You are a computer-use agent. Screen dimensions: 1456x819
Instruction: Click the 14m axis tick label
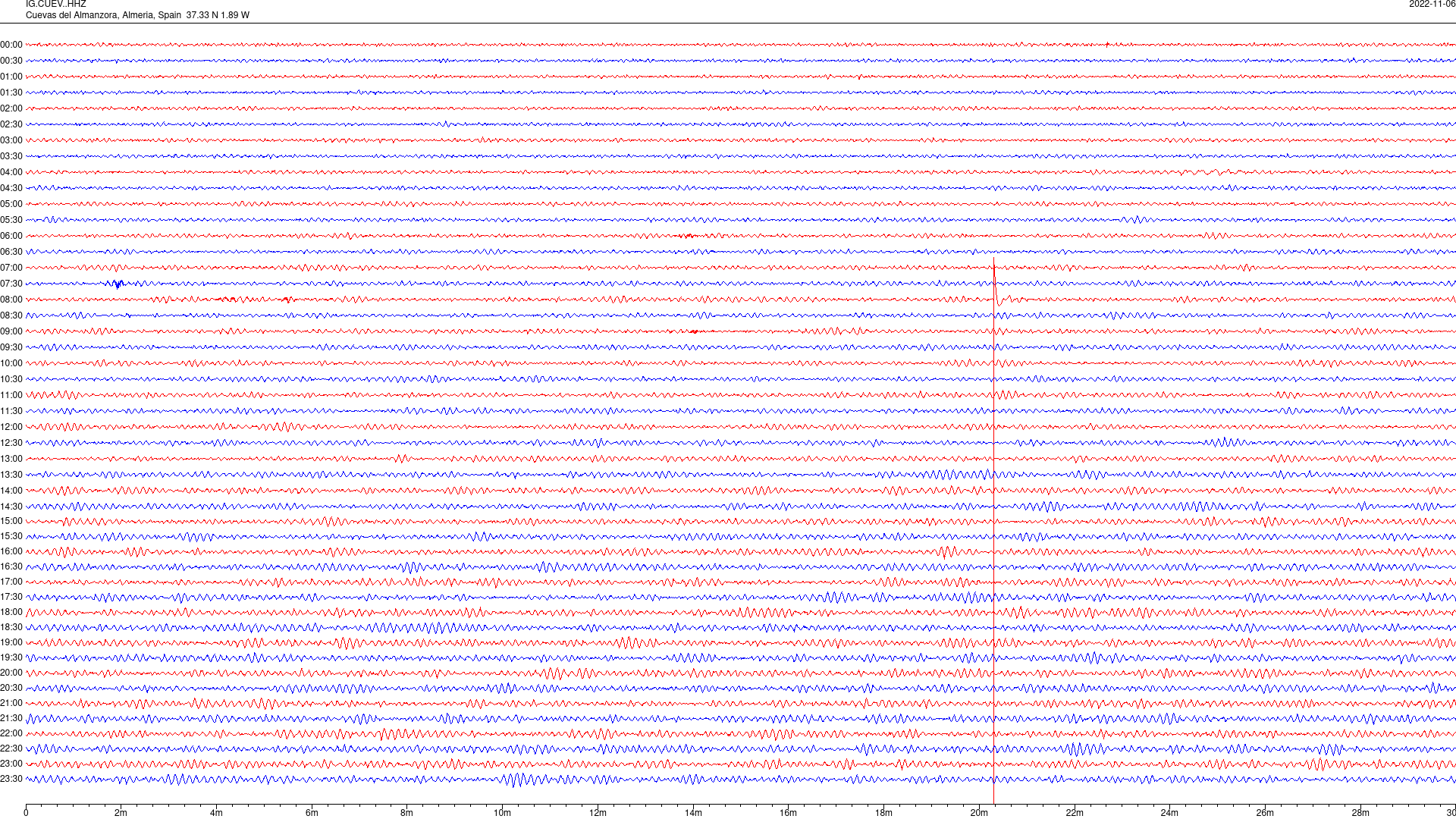[693, 813]
